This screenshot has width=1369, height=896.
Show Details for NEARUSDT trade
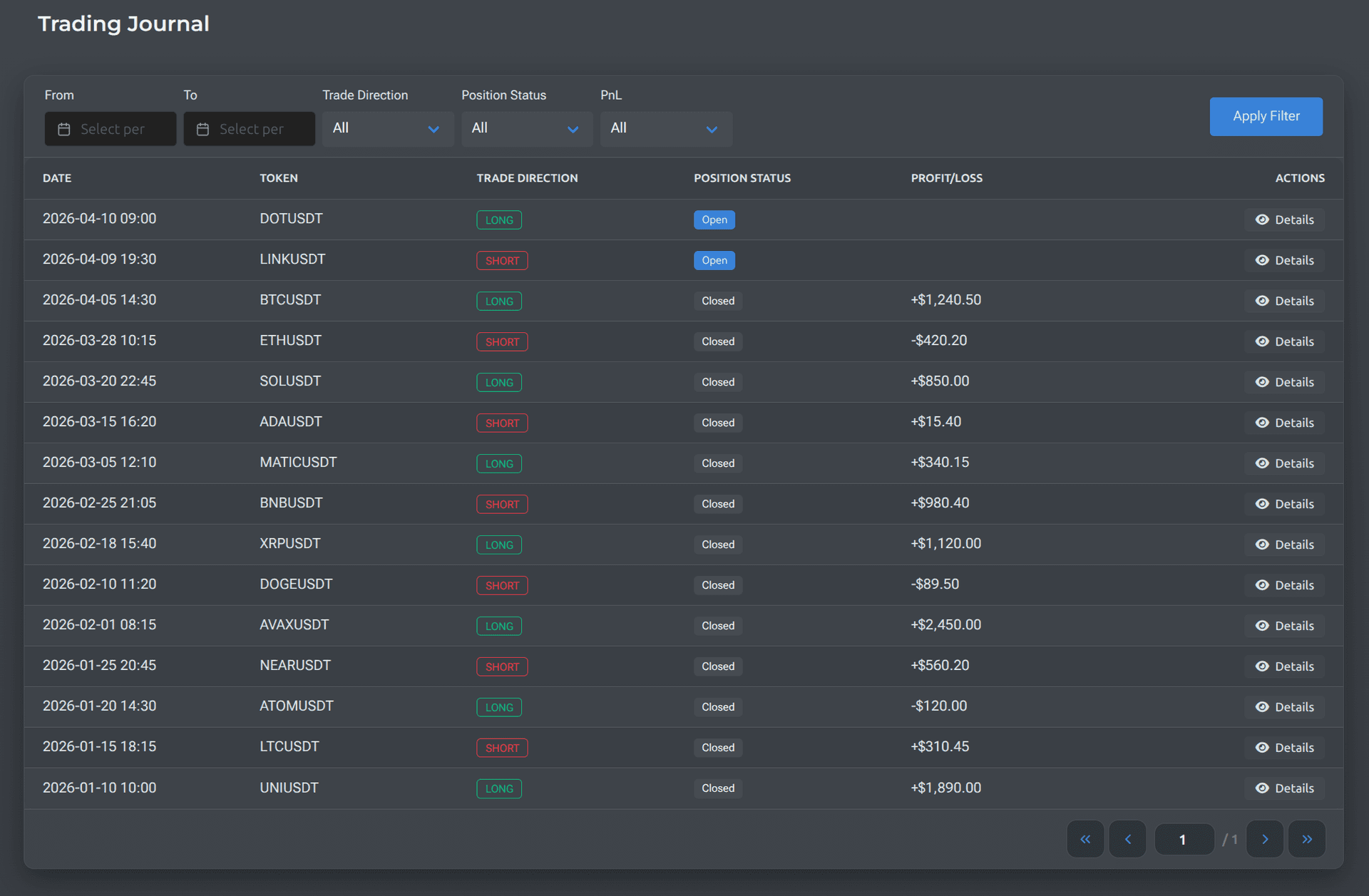tap(1285, 666)
